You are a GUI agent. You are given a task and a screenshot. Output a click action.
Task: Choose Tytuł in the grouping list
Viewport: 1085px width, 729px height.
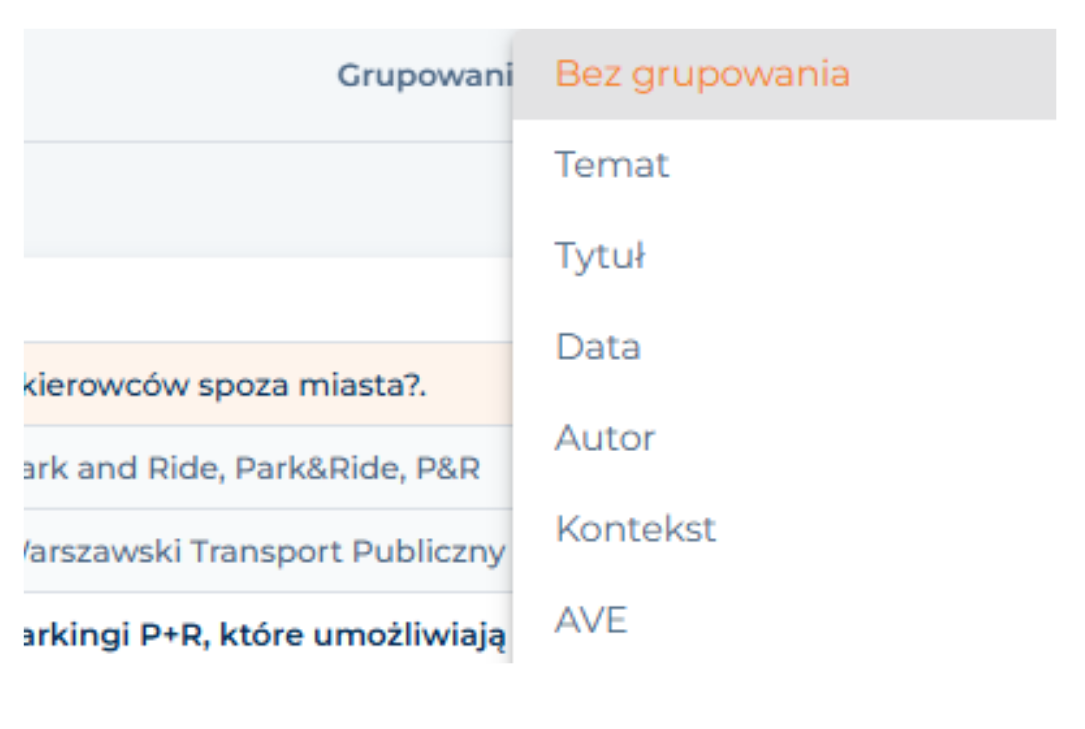coord(600,256)
